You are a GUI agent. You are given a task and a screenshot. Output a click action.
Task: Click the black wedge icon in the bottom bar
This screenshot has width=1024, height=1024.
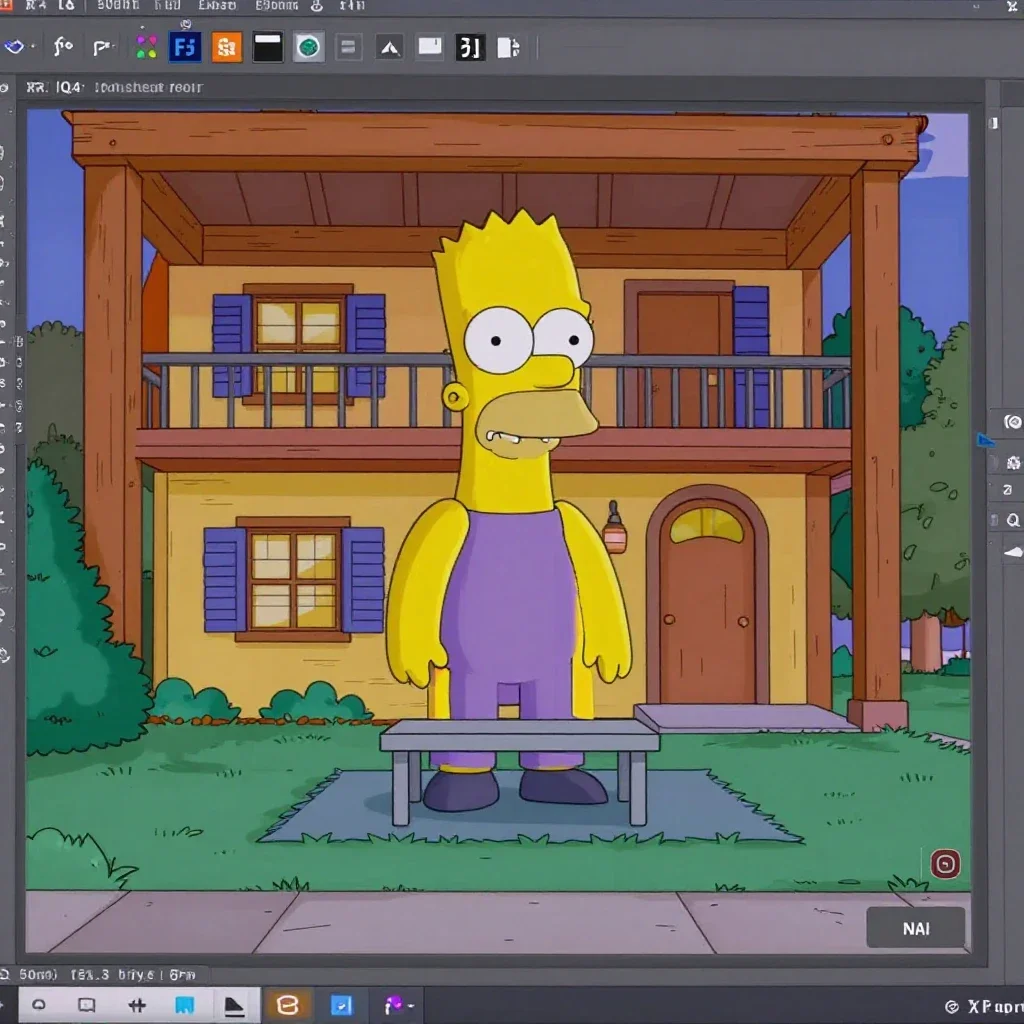[x=234, y=1006]
